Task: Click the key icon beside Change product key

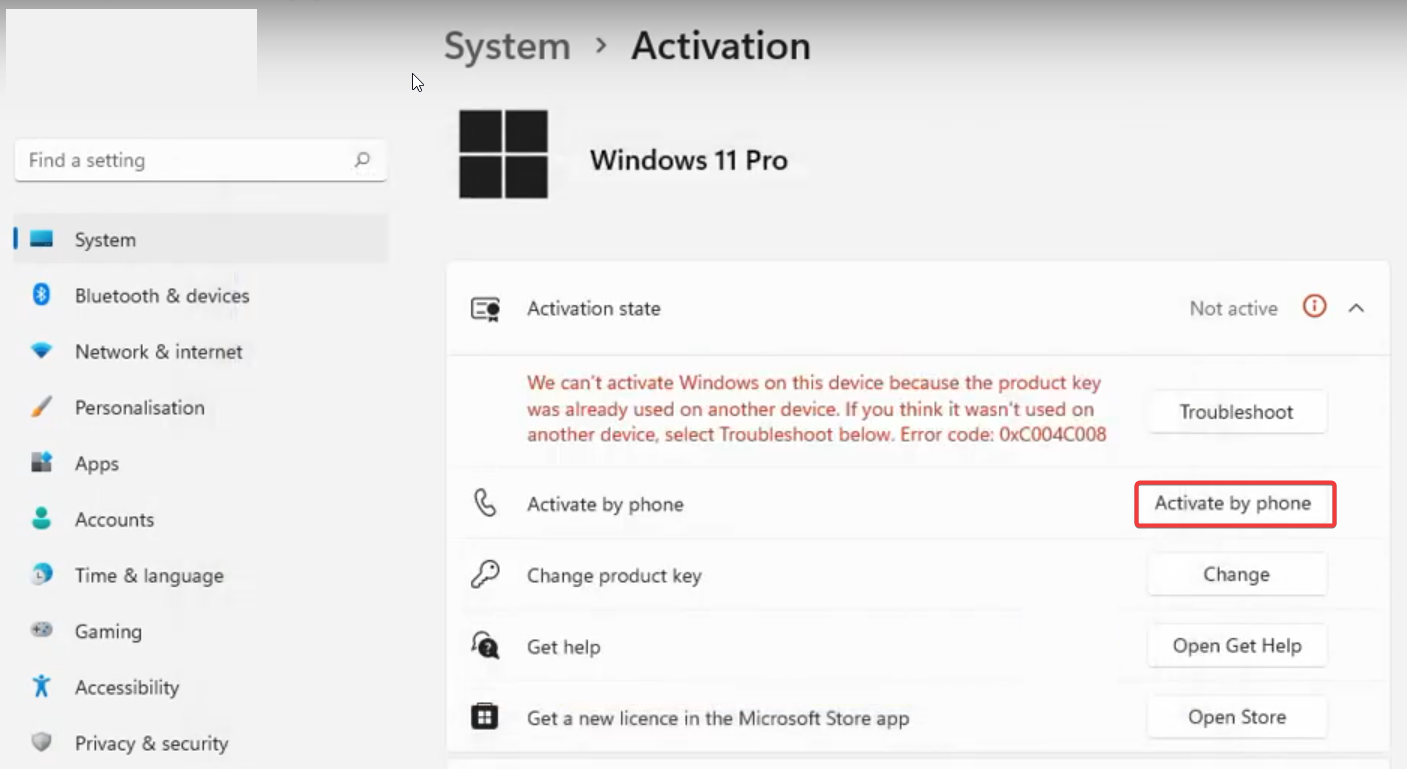Action: point(485,575)
